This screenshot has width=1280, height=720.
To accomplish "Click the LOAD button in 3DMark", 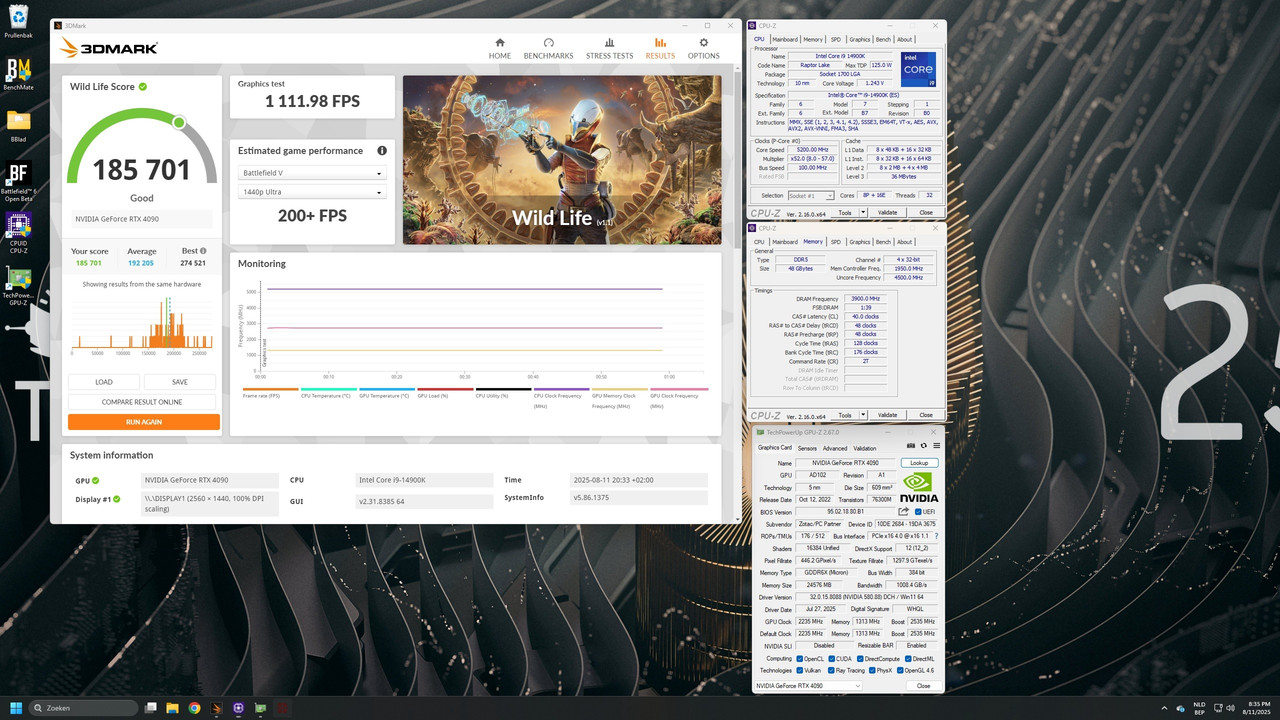I will 104,382.
